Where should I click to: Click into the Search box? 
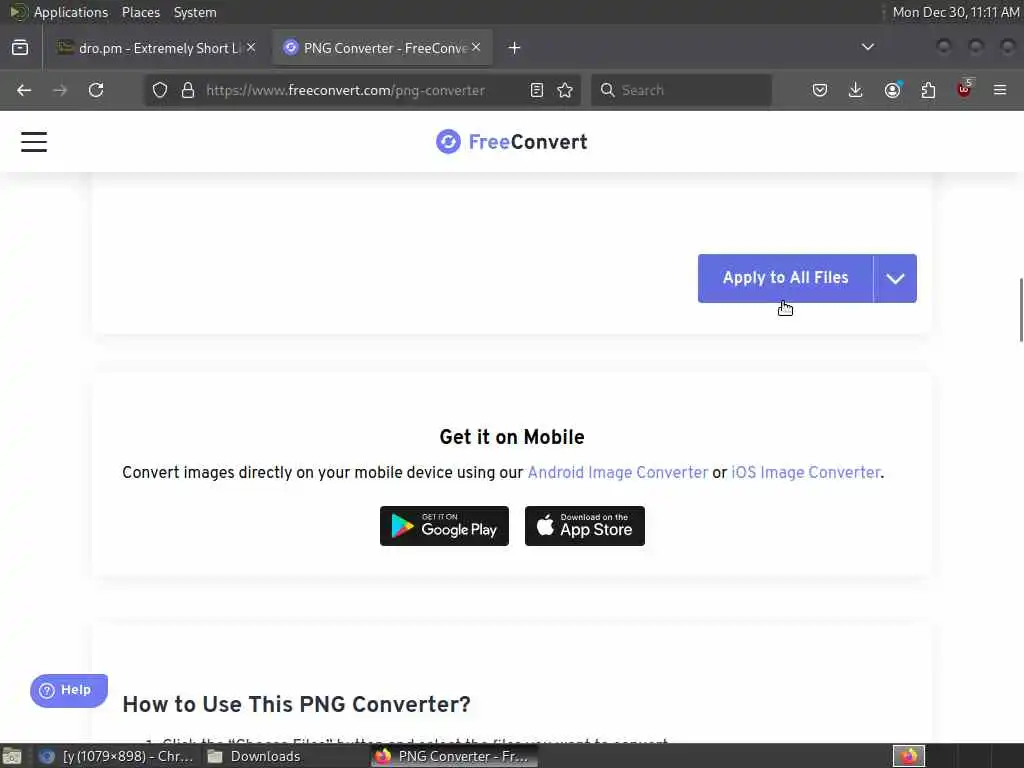tap(681, 90)
